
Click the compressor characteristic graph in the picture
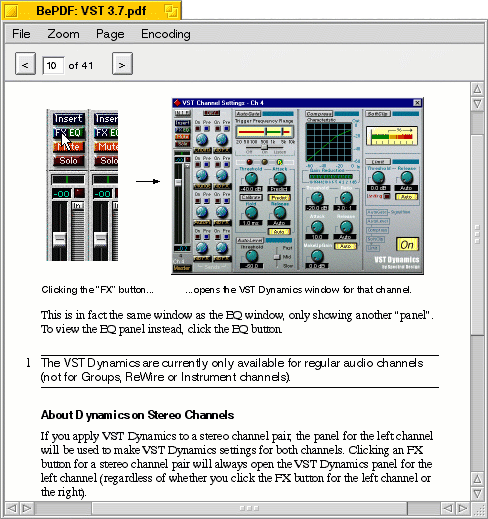pyautogui.click(x=329, y=142)
